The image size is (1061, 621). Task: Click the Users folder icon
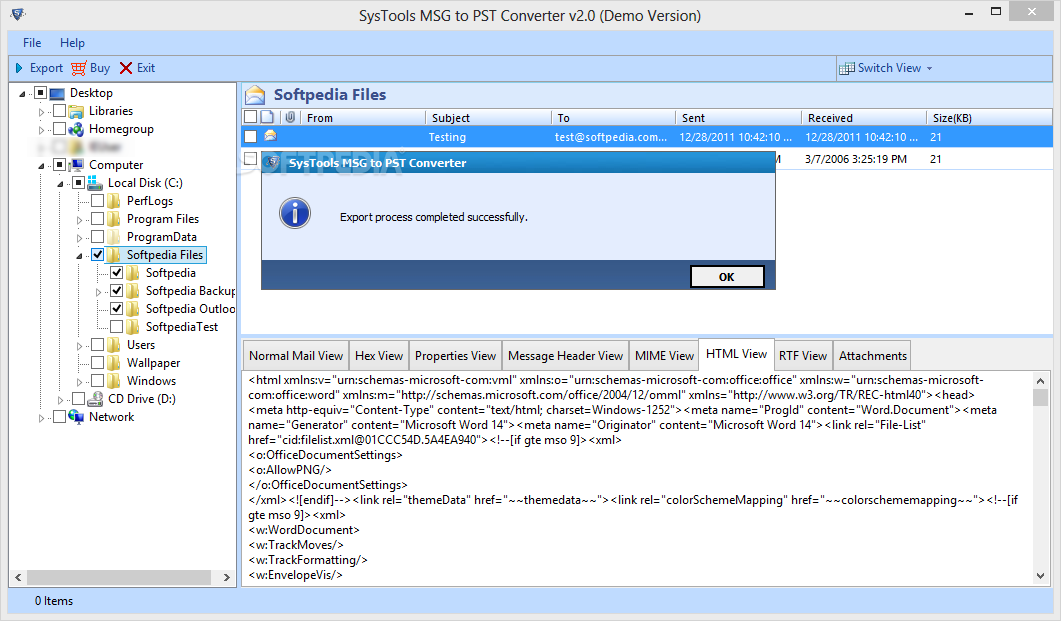click(114, 345)
